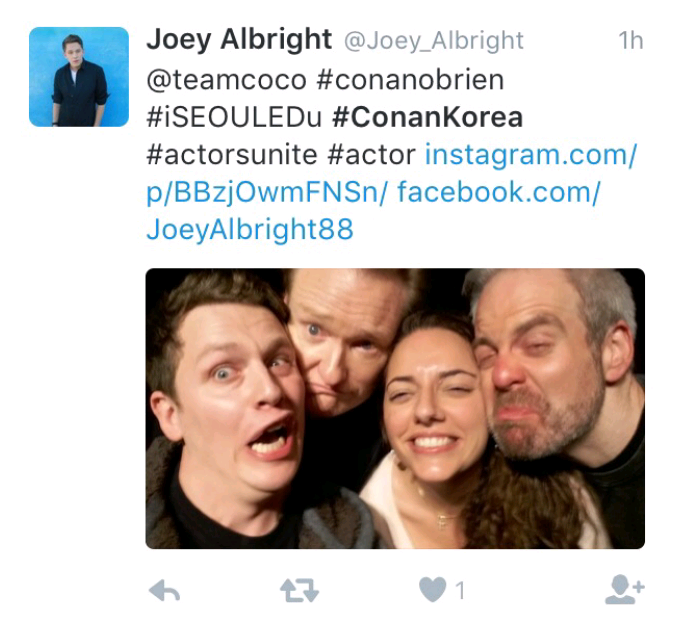
Task: Follow the user via add-person icon
Action: coord(625,589)
